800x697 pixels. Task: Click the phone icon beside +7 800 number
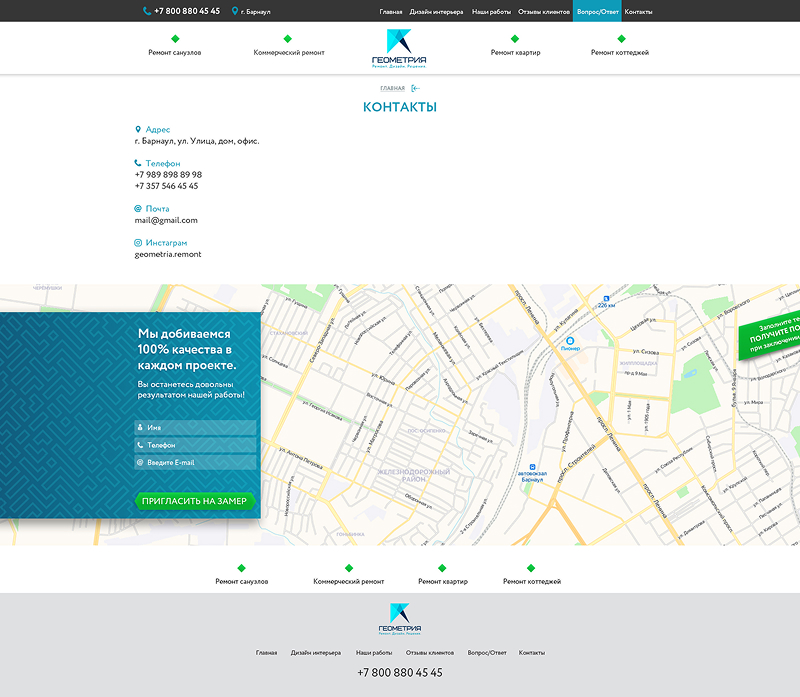click(x=147, y=11)
